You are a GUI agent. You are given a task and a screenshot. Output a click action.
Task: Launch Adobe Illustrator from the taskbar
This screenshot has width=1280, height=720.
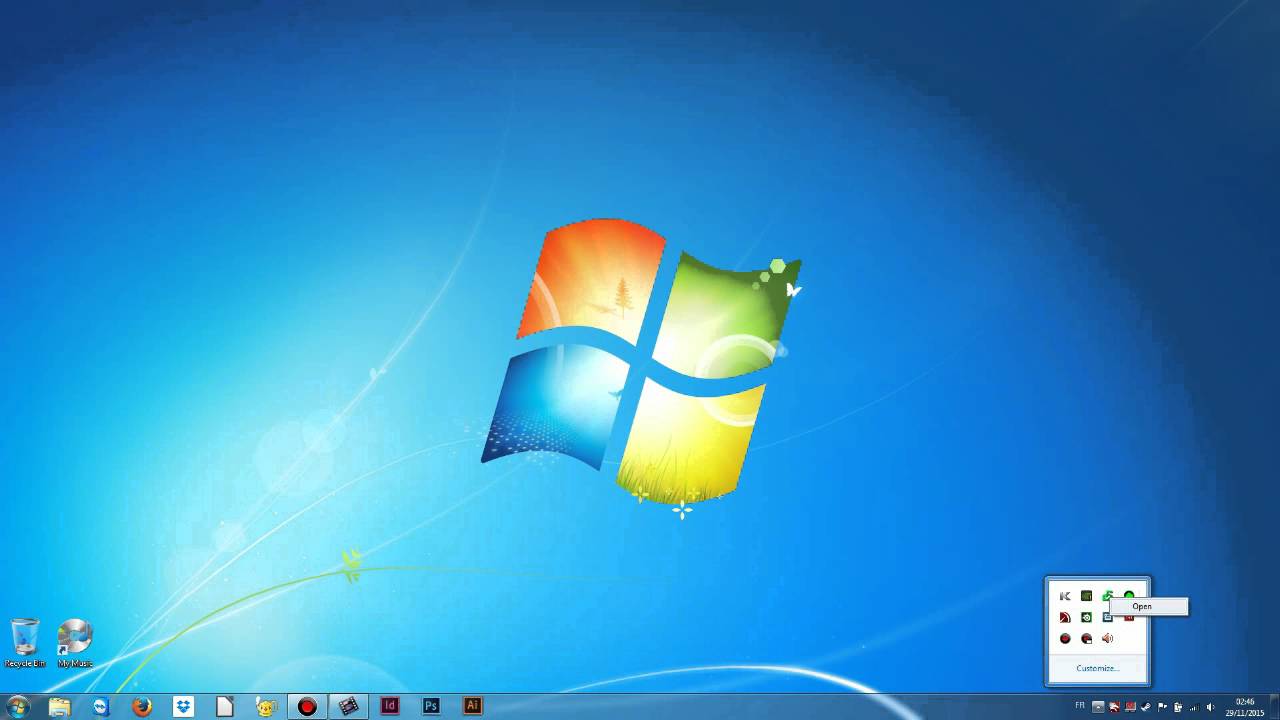coord(472,706)
